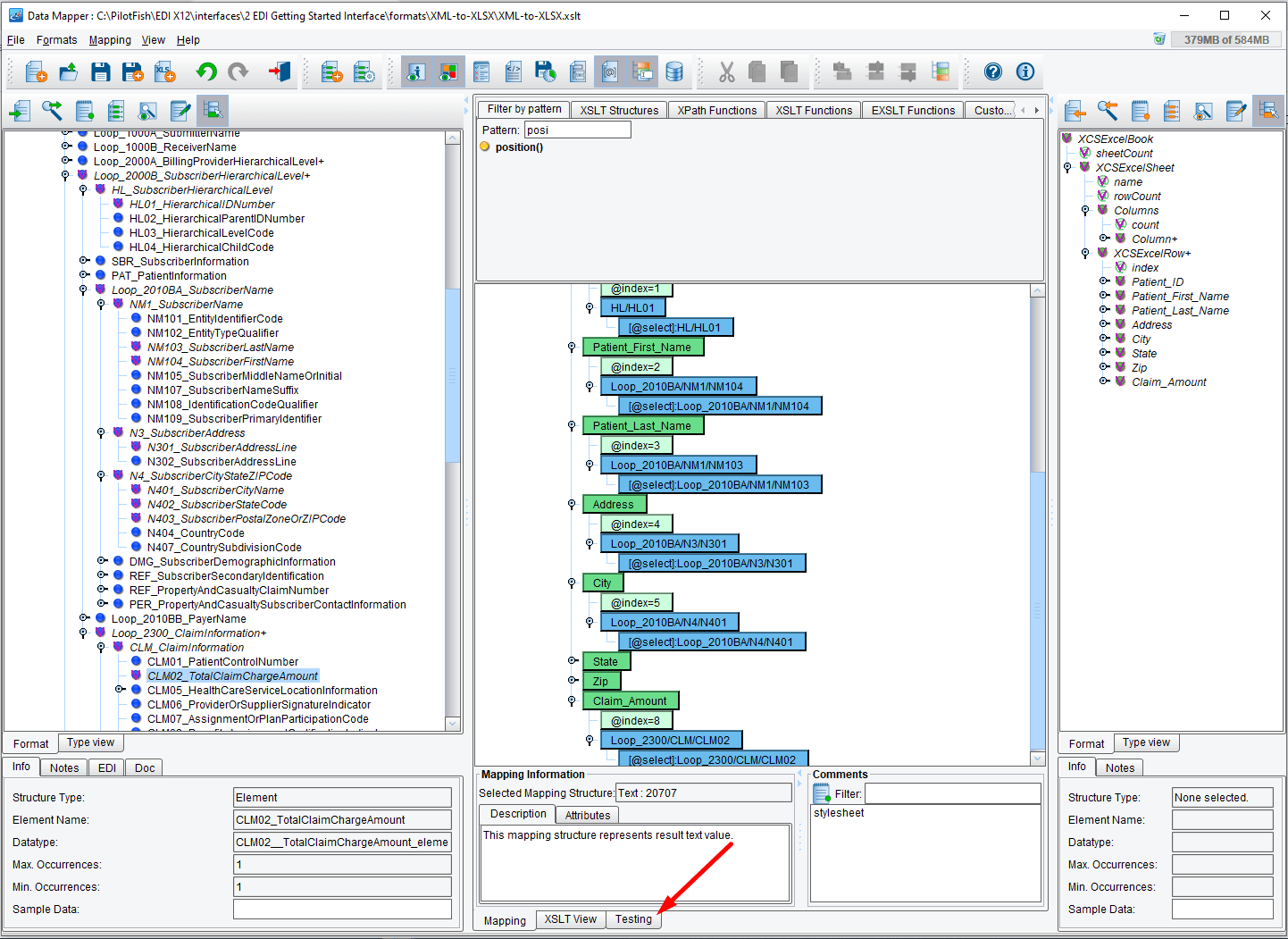Click the XLS export icon
The height and width of the screenshot is (939, 1288).
point(165,72)
